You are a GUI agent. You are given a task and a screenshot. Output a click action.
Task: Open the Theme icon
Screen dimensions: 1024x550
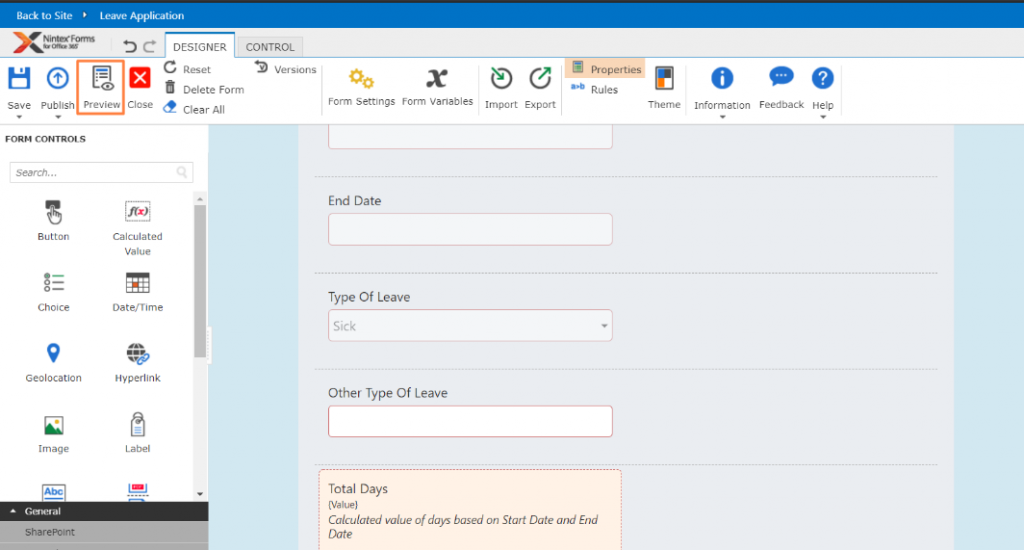point(664,80)
